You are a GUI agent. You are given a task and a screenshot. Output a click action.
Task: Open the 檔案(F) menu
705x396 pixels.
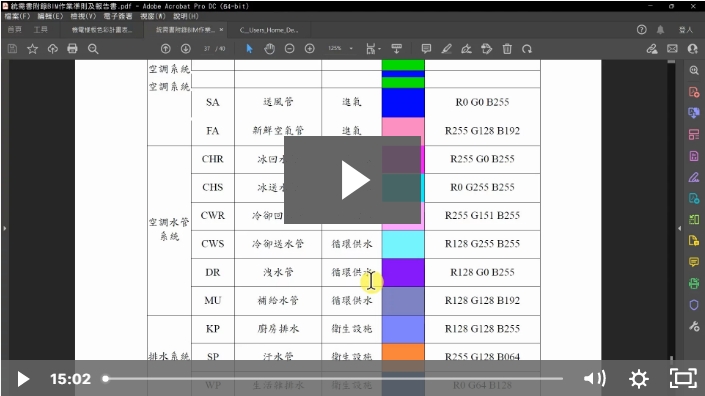17,16
